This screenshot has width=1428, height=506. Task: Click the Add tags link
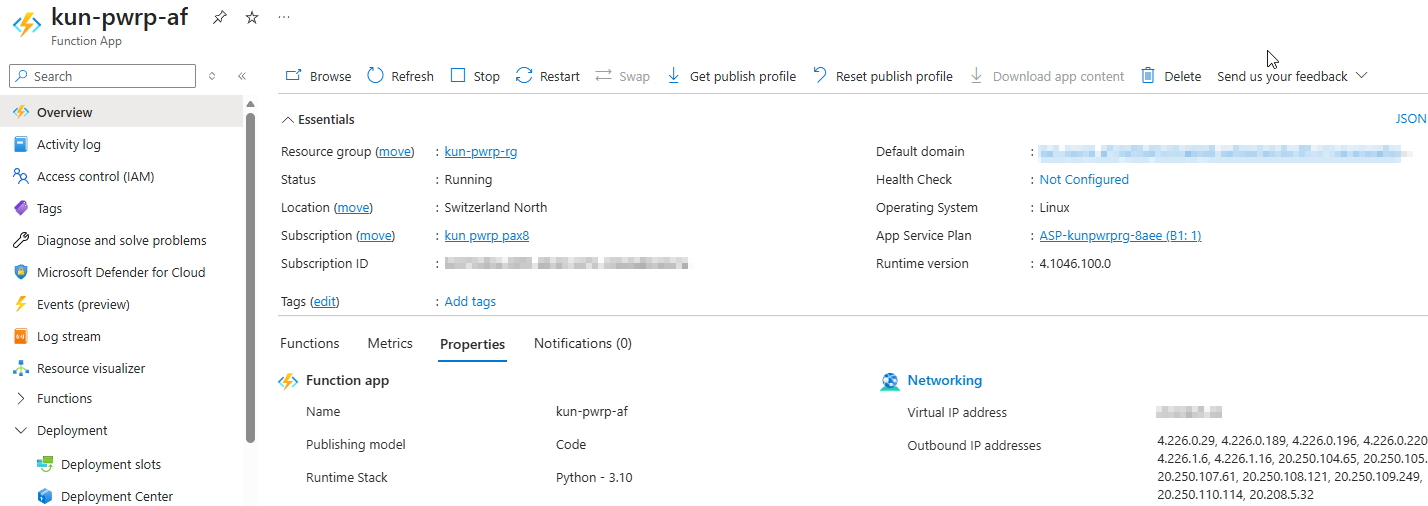[470, 301]
